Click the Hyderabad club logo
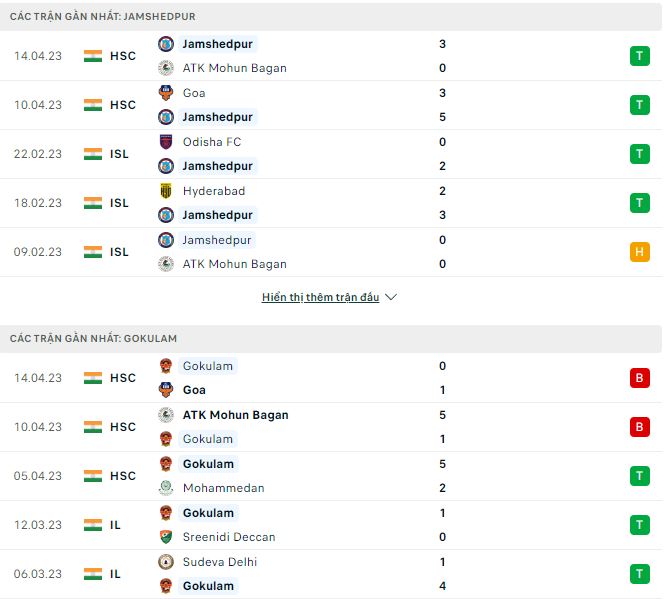 point(166,191)
